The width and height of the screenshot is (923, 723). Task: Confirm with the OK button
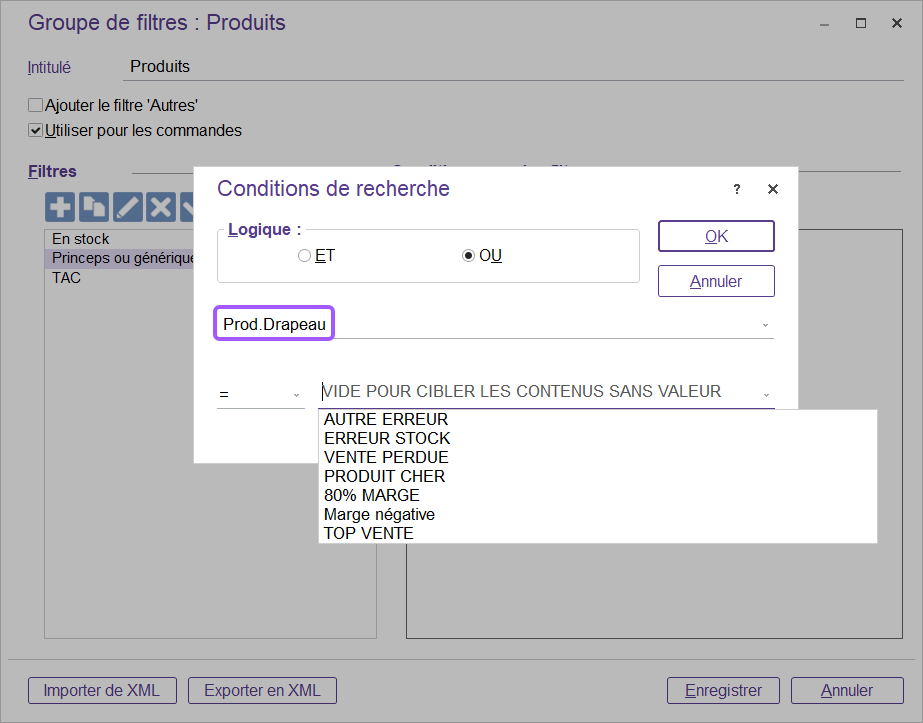coord(716,236)
